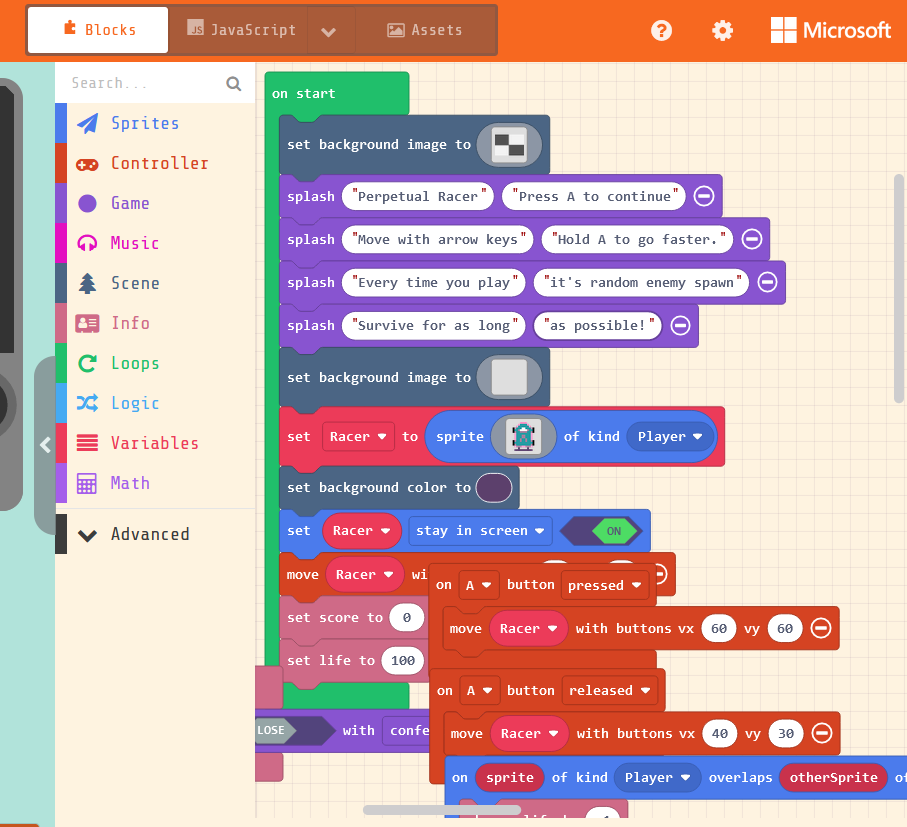This screenshot has width=907, height=827.
Task: Click the Help question mark icon
Action: (x=661, y=30)
